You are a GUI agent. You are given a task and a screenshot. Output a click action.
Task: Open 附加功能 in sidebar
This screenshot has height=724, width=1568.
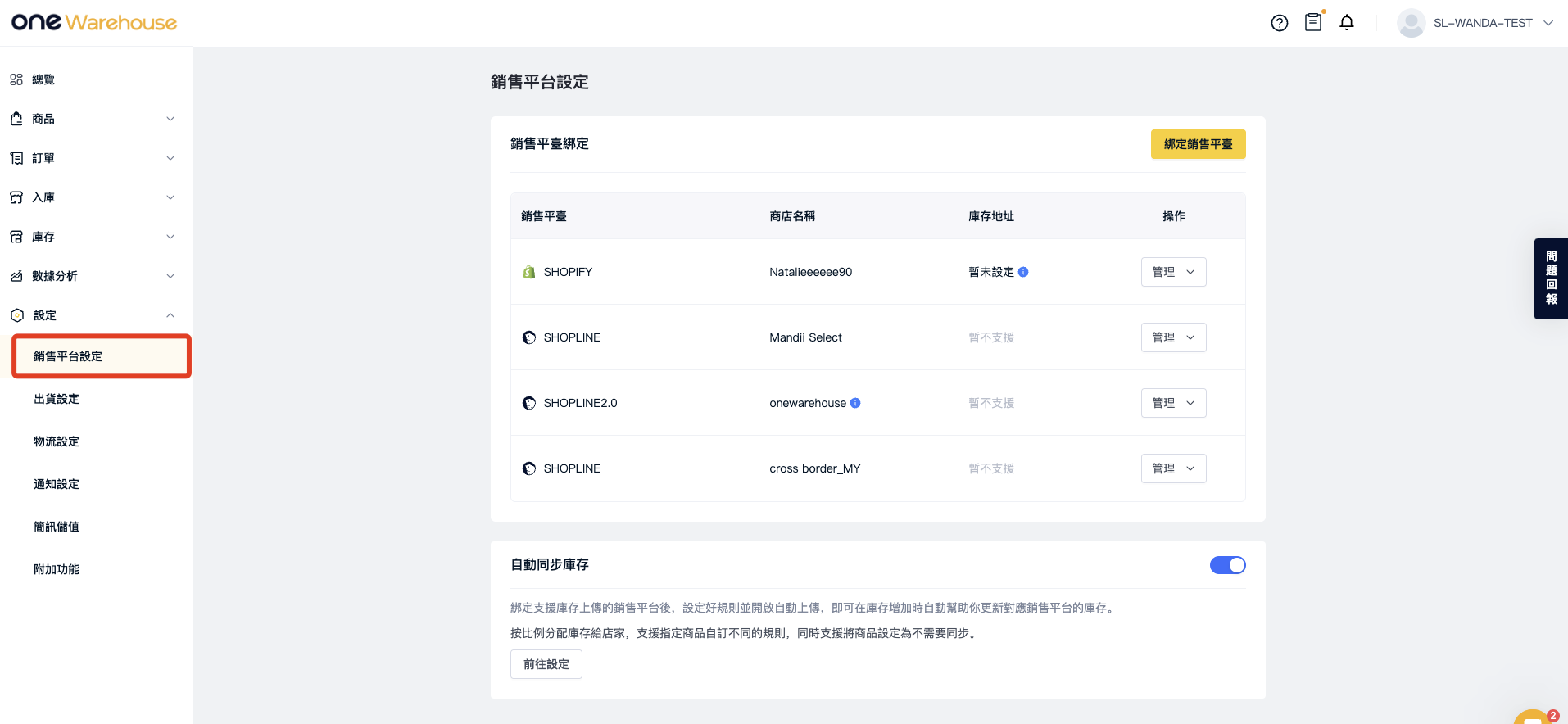[57, 569]
